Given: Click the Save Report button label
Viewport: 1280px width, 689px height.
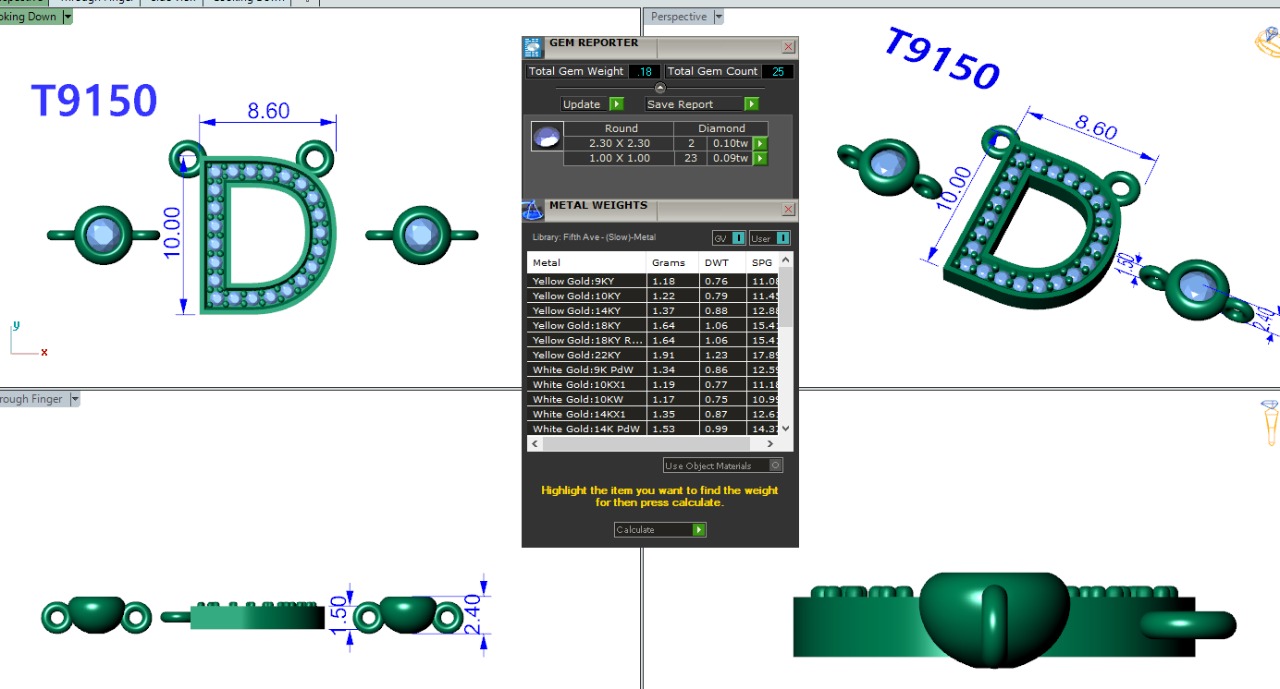Looking at the screenshot, I should [680, 104].
